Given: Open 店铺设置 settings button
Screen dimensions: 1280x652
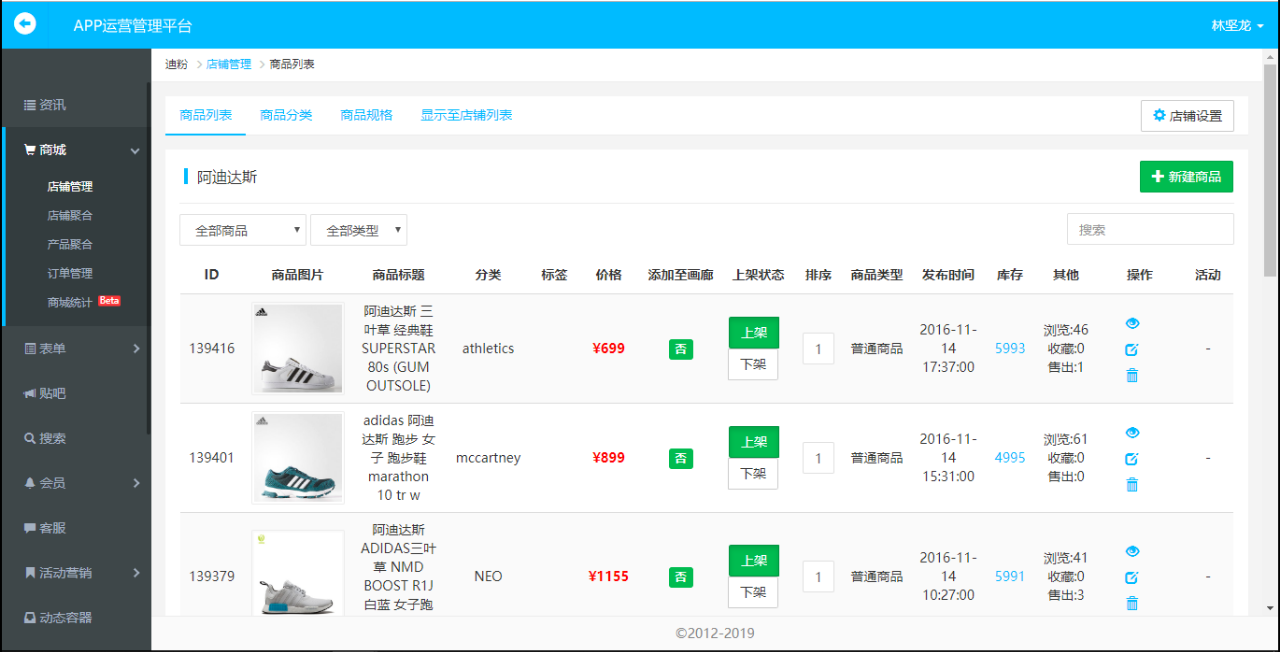Looking at the screenshot, I should click(x=1187, y=116).
